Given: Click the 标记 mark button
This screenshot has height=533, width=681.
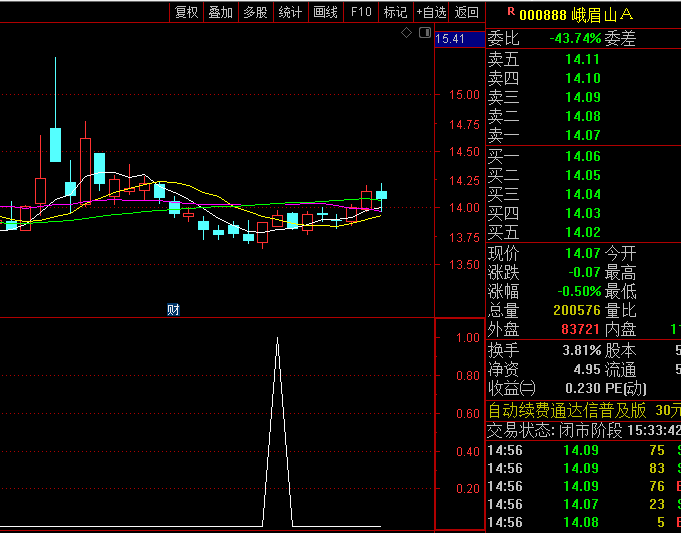Looking at the screenshot, I should (x=395, y=12).
